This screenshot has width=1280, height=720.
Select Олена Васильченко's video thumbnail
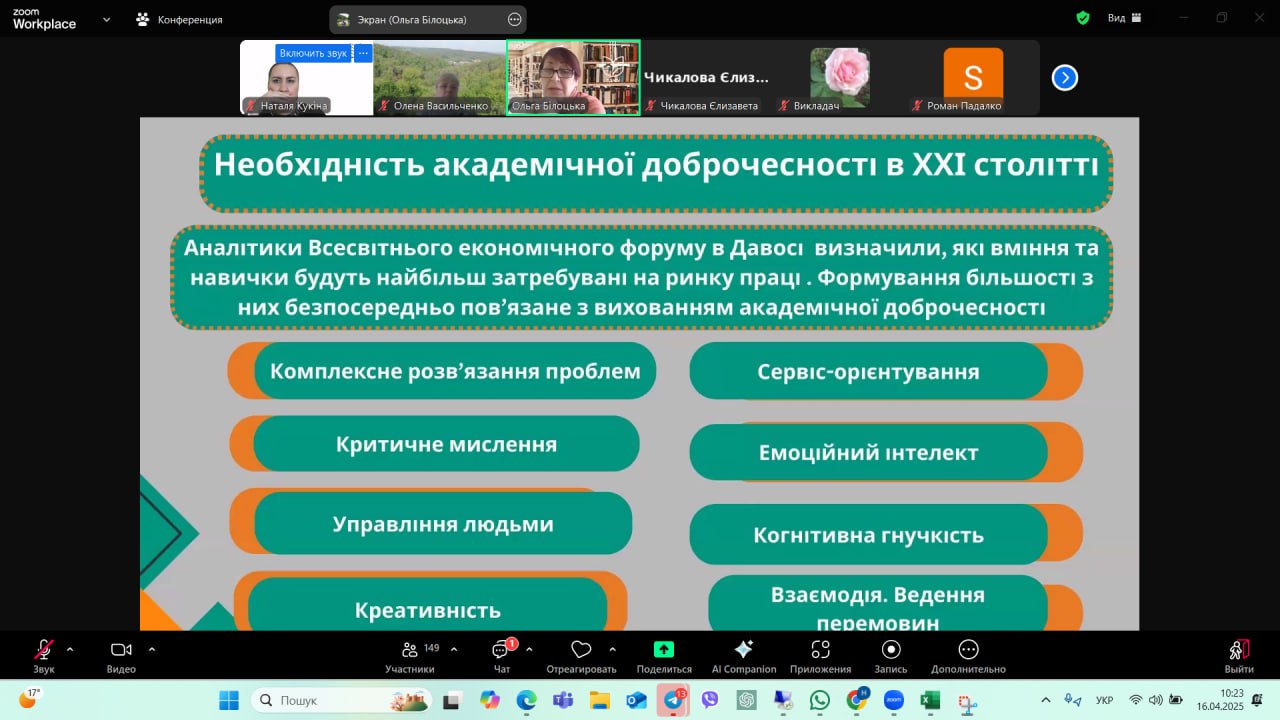[440, 78]
